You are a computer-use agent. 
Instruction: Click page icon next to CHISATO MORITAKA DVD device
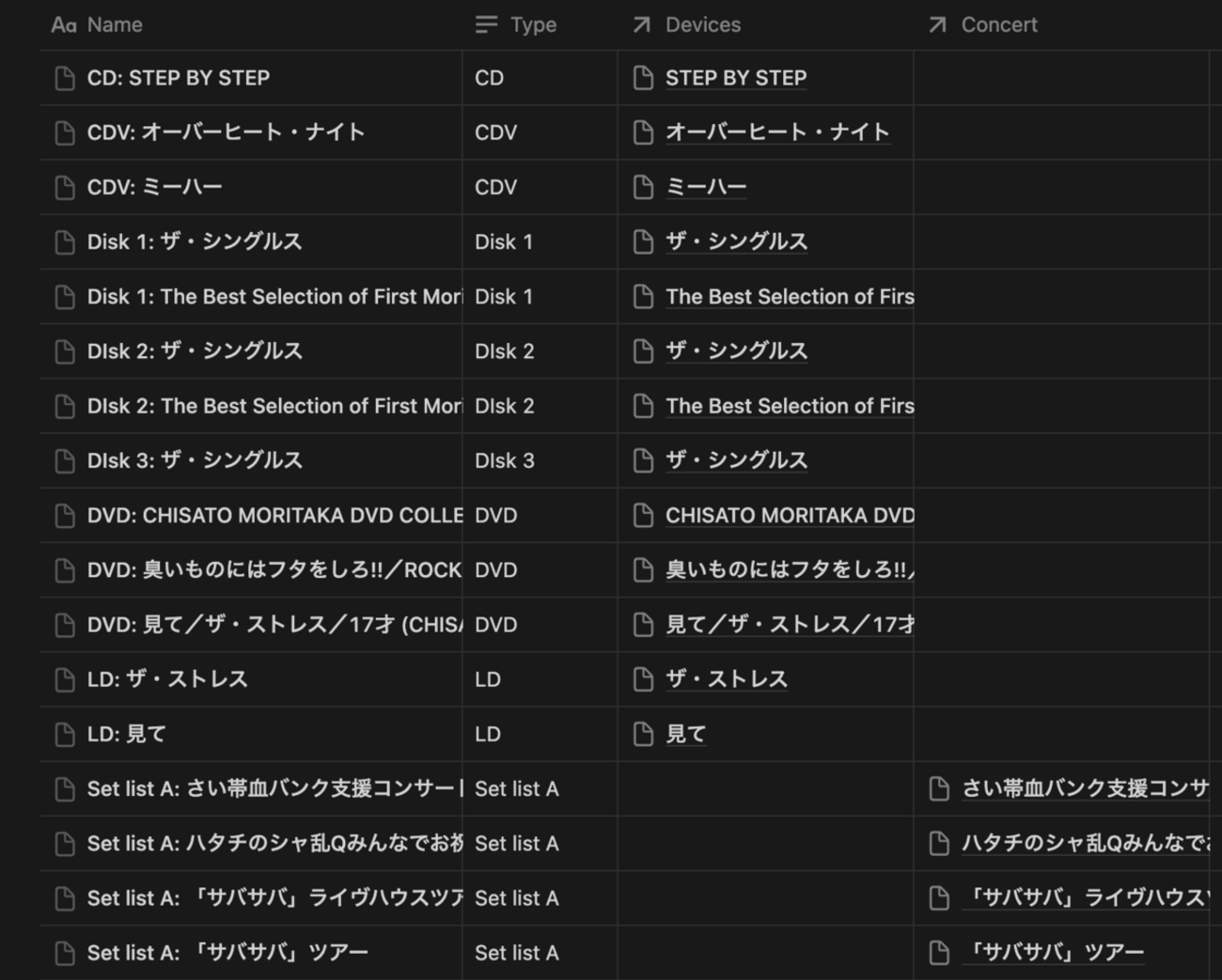[643, 516]
